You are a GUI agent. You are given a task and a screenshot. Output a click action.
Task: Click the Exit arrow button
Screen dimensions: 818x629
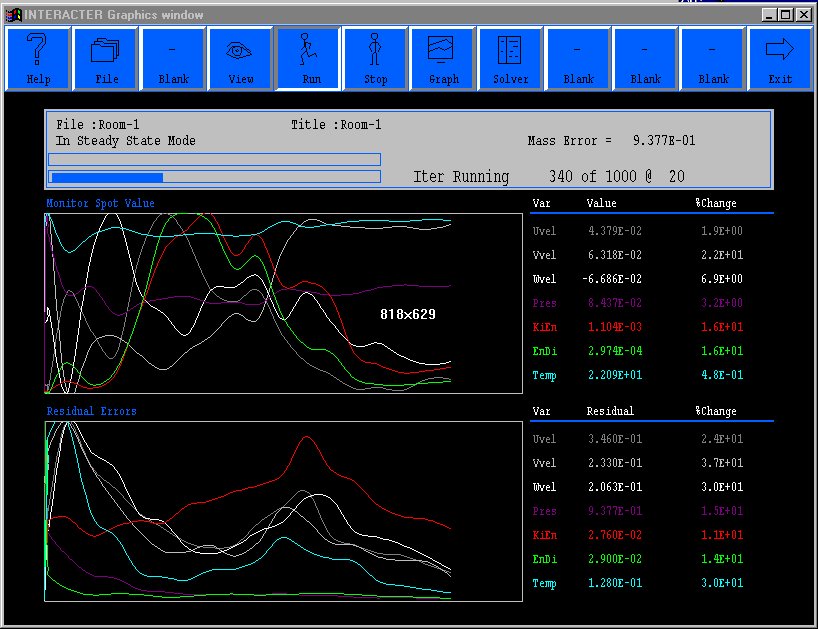click(x=780, y=59)
